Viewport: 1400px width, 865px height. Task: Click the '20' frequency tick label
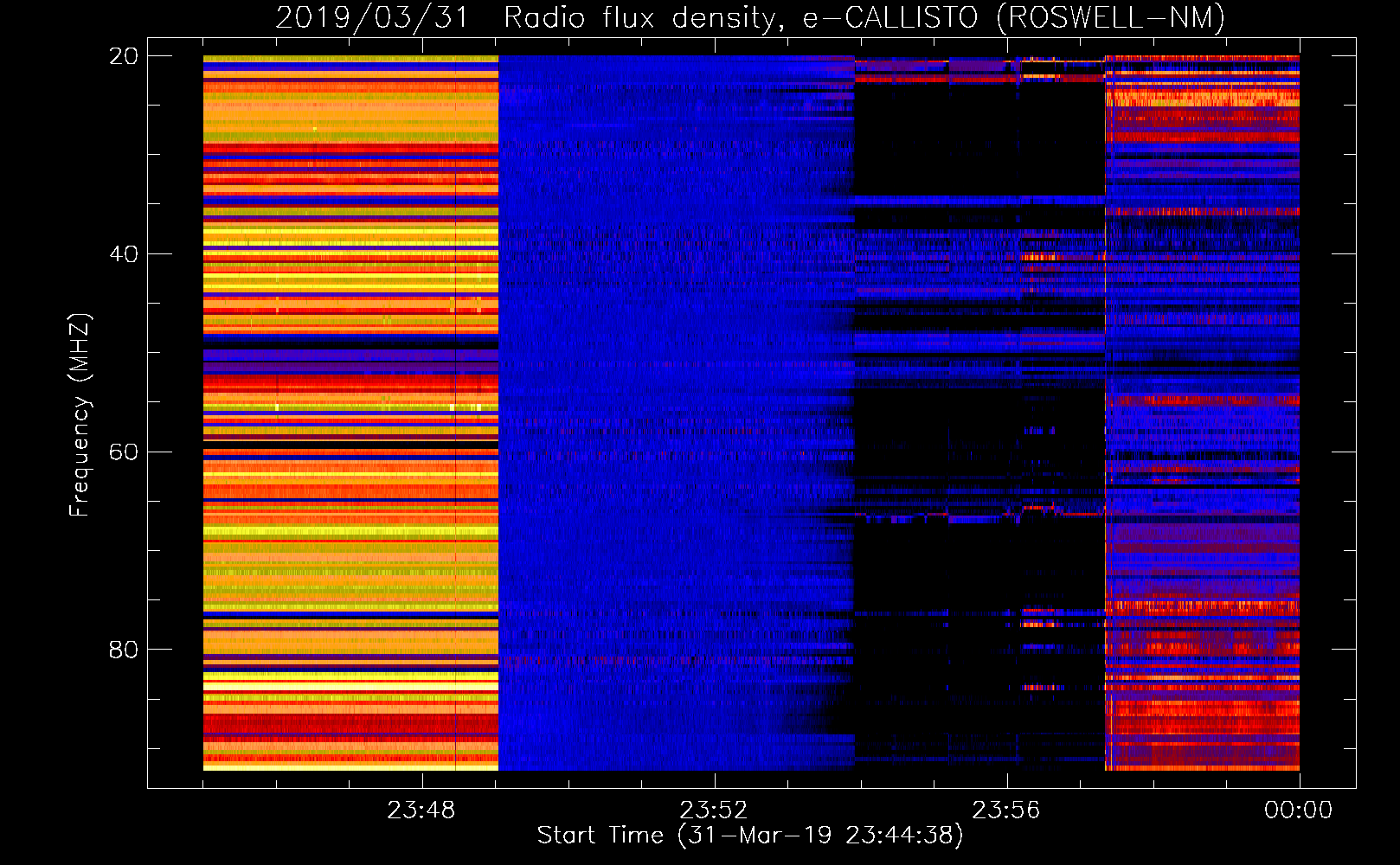pyautogui.click(x=124, y=56)
